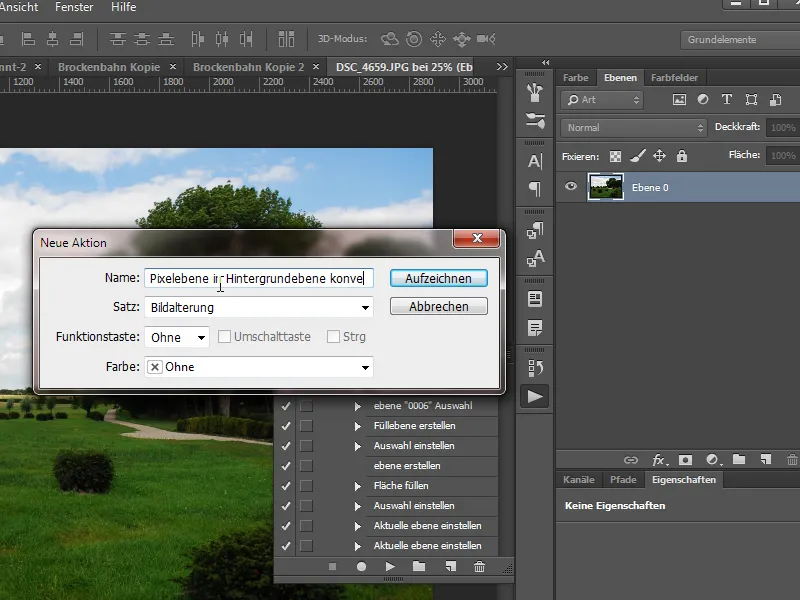This screenshot has width=800, height=600.
Task: Click the Abbrechen button
Action: click(438, 307)
